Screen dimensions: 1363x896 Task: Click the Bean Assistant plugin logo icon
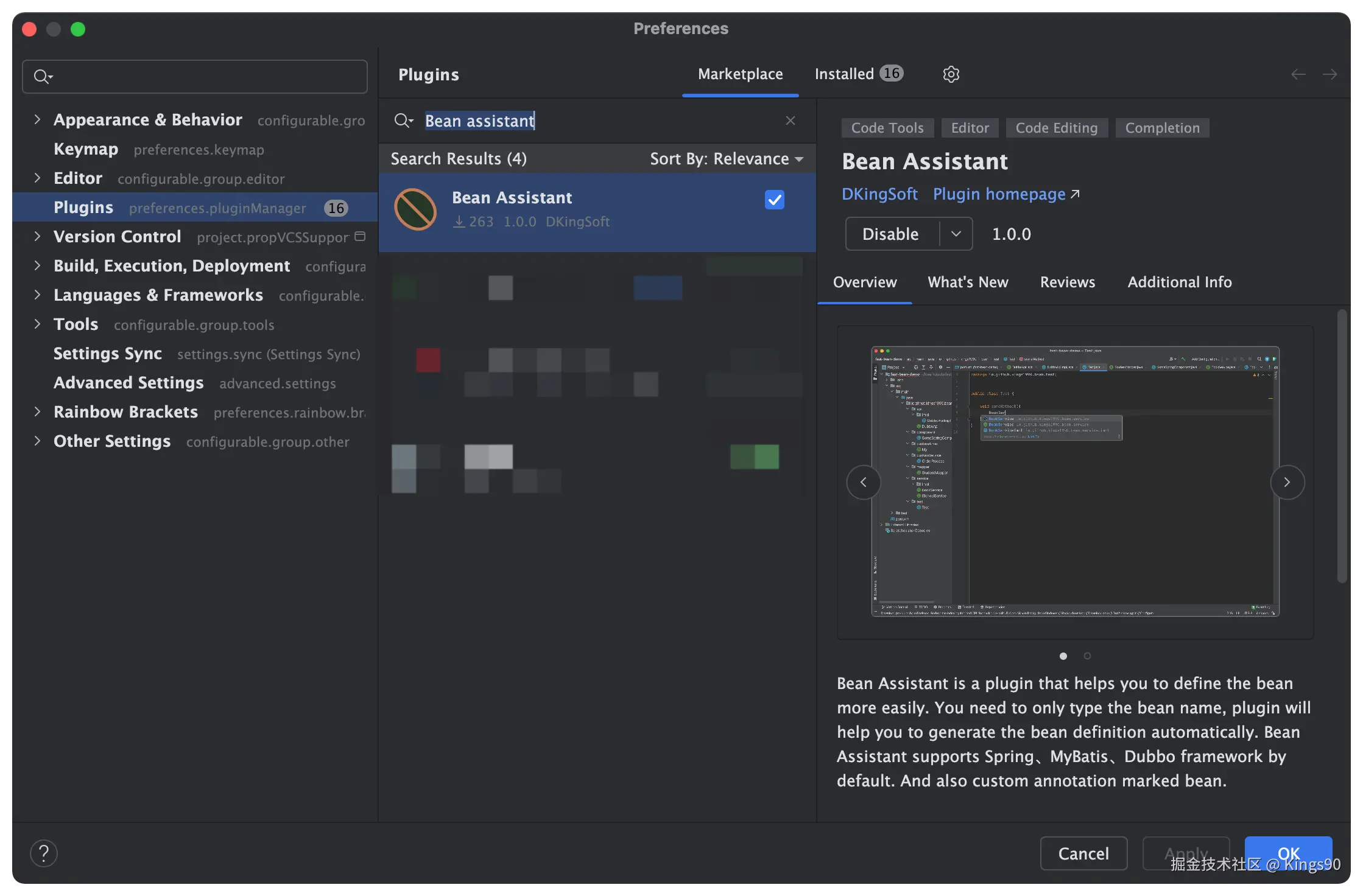[415, 209]
